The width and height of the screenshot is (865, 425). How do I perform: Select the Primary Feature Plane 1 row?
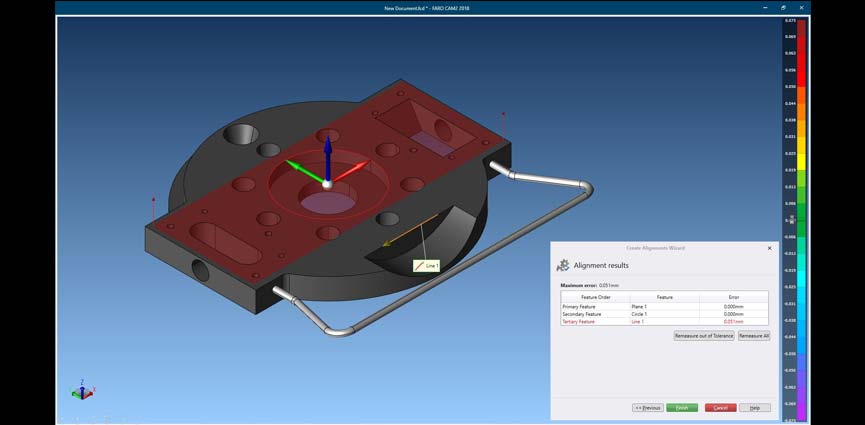[x=664, y=306]
